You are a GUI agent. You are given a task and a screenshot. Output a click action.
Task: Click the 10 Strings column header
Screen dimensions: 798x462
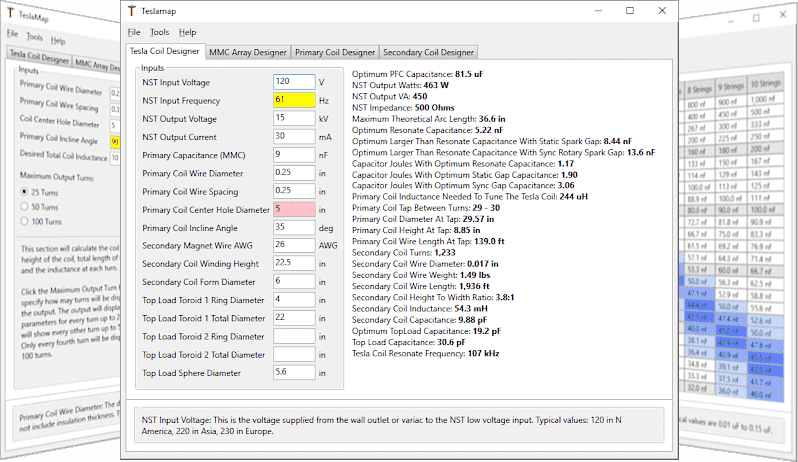764,90
